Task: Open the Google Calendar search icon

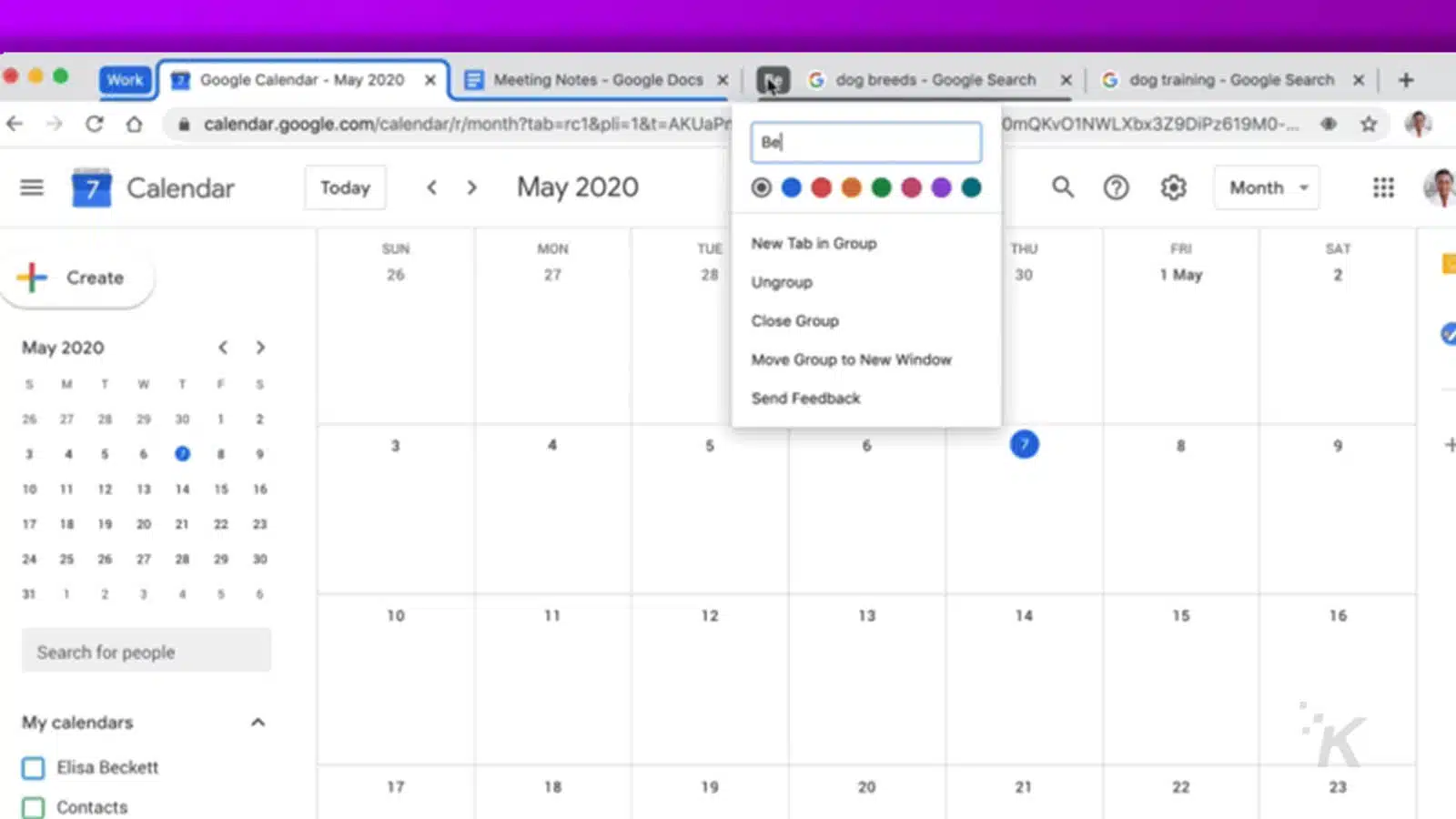Action: [1063, 187]
